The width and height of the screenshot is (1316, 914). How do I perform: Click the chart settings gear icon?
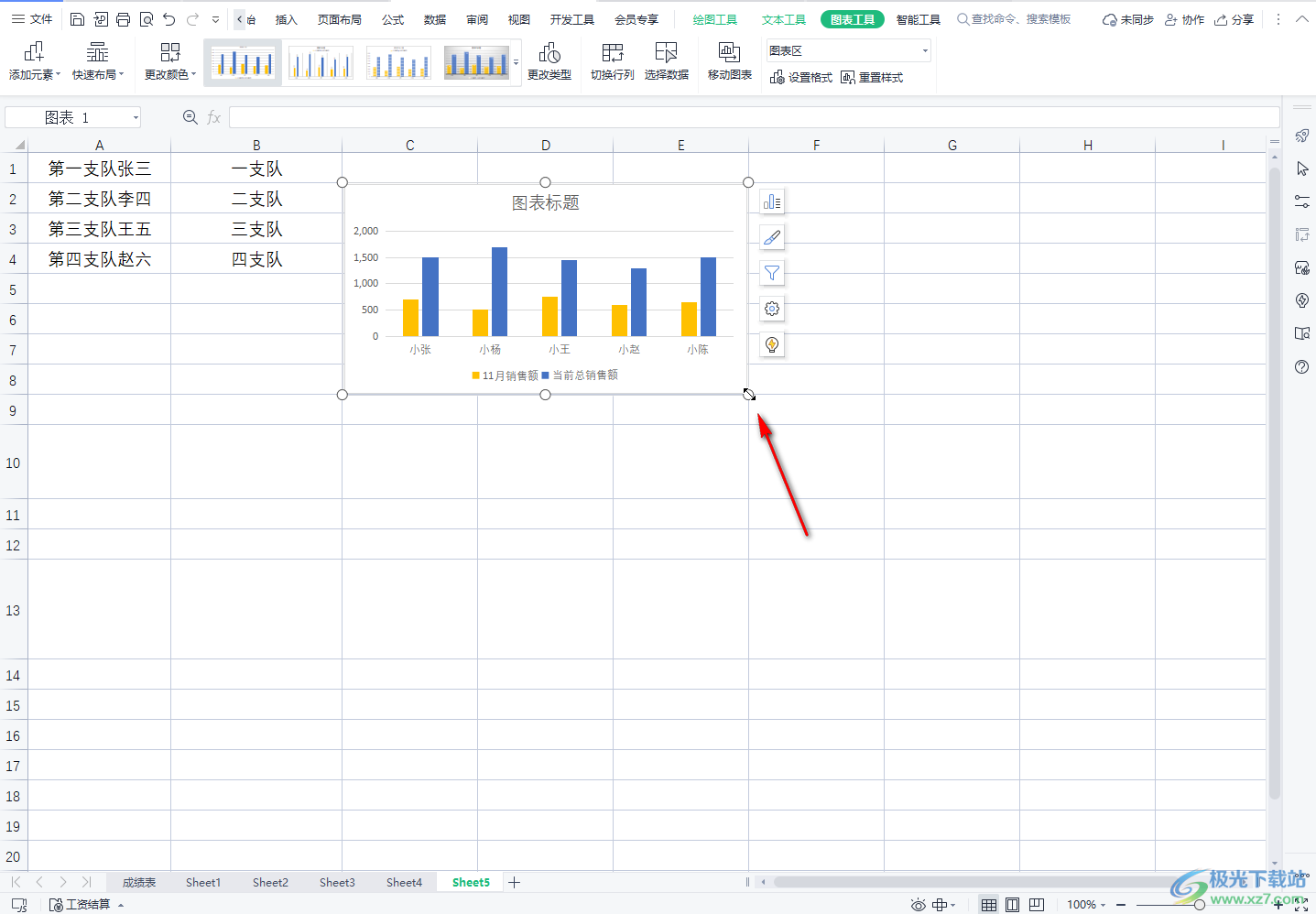click(x=772, y=309)
